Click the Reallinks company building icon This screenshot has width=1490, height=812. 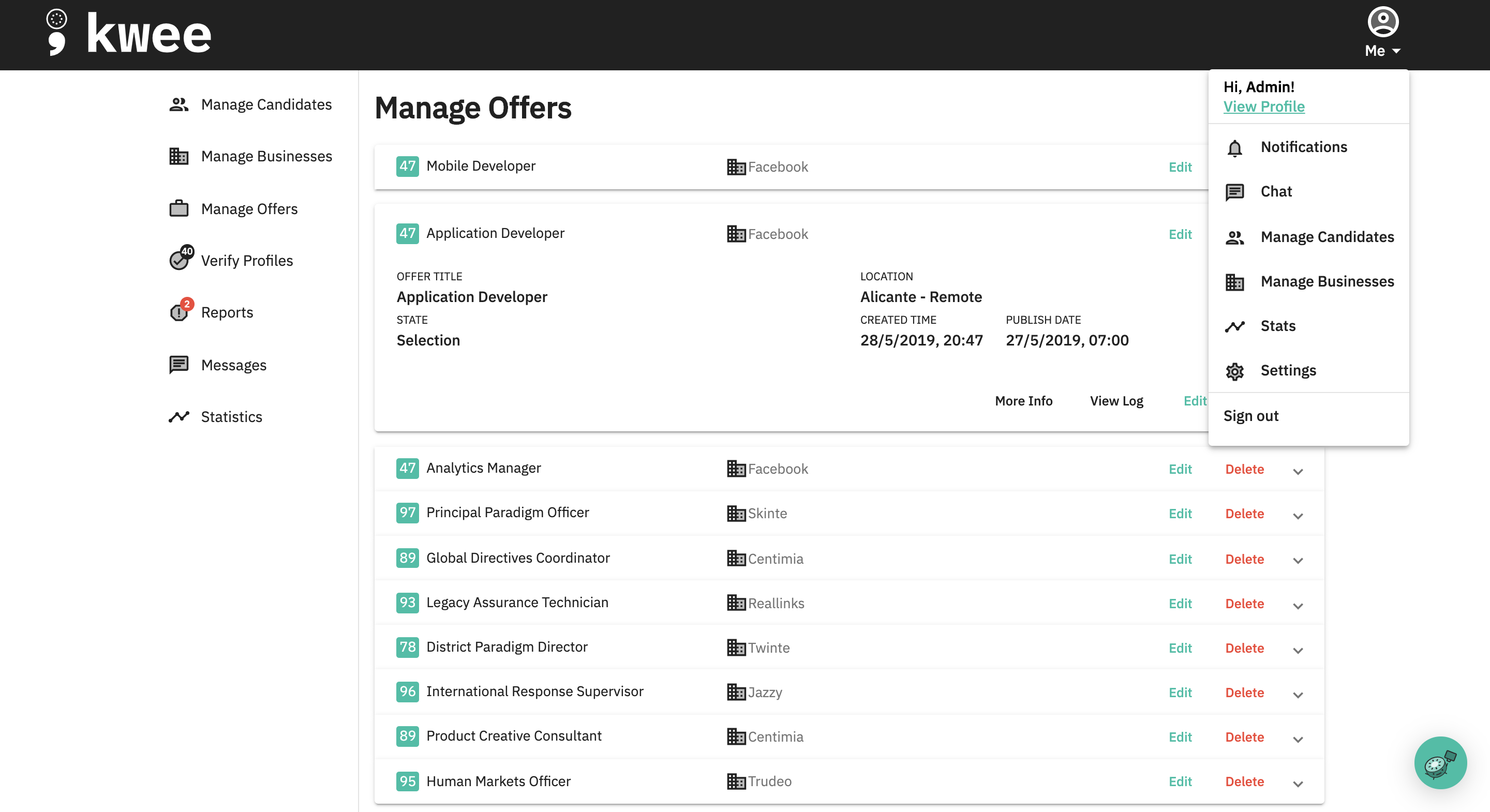click(736, 603)
